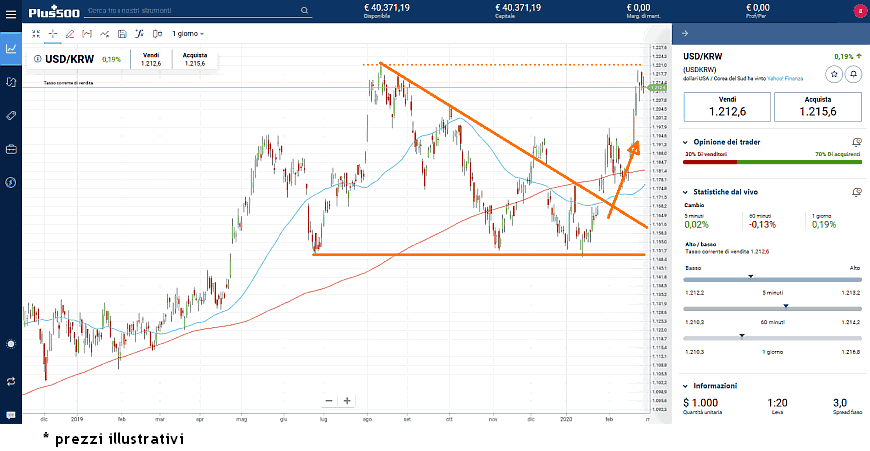Toggle the account switch mode icon
Viewport: 870px width, 451px height.
click(11, 381)
